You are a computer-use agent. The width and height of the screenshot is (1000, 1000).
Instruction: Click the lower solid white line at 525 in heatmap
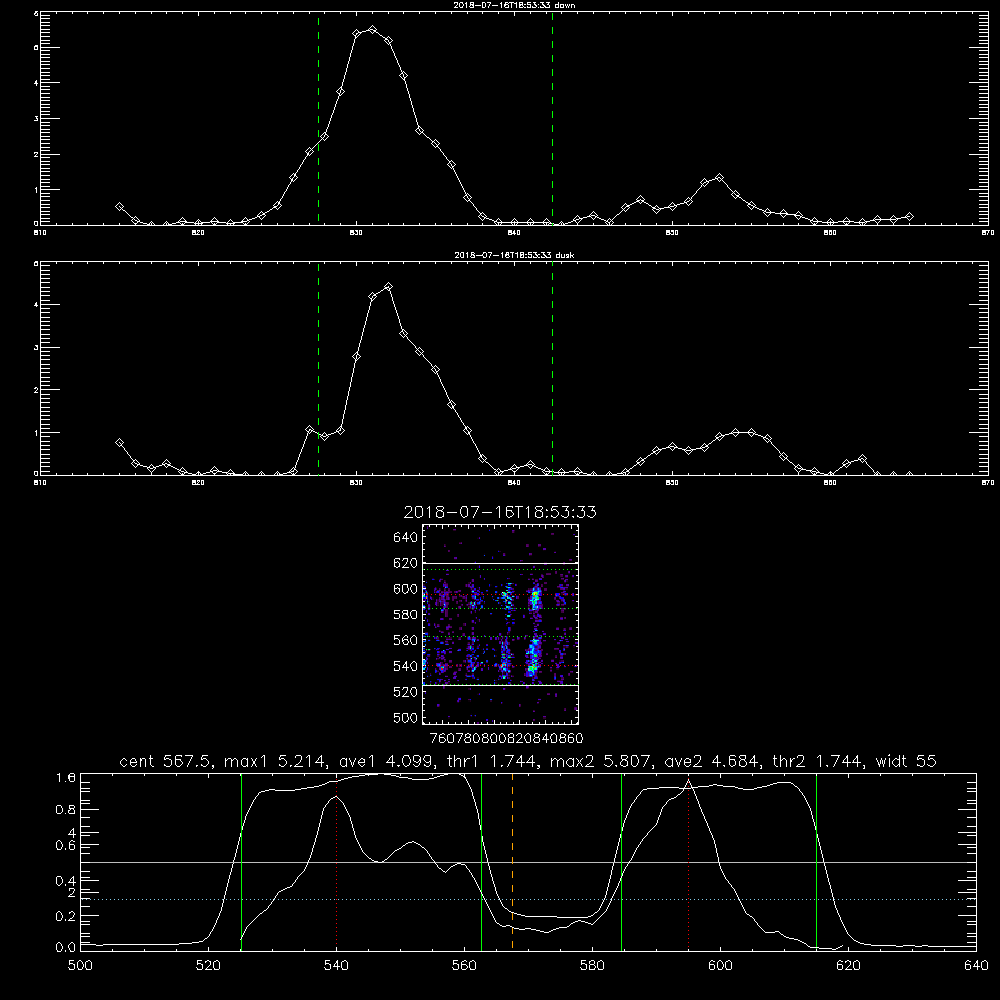[500, 685]
